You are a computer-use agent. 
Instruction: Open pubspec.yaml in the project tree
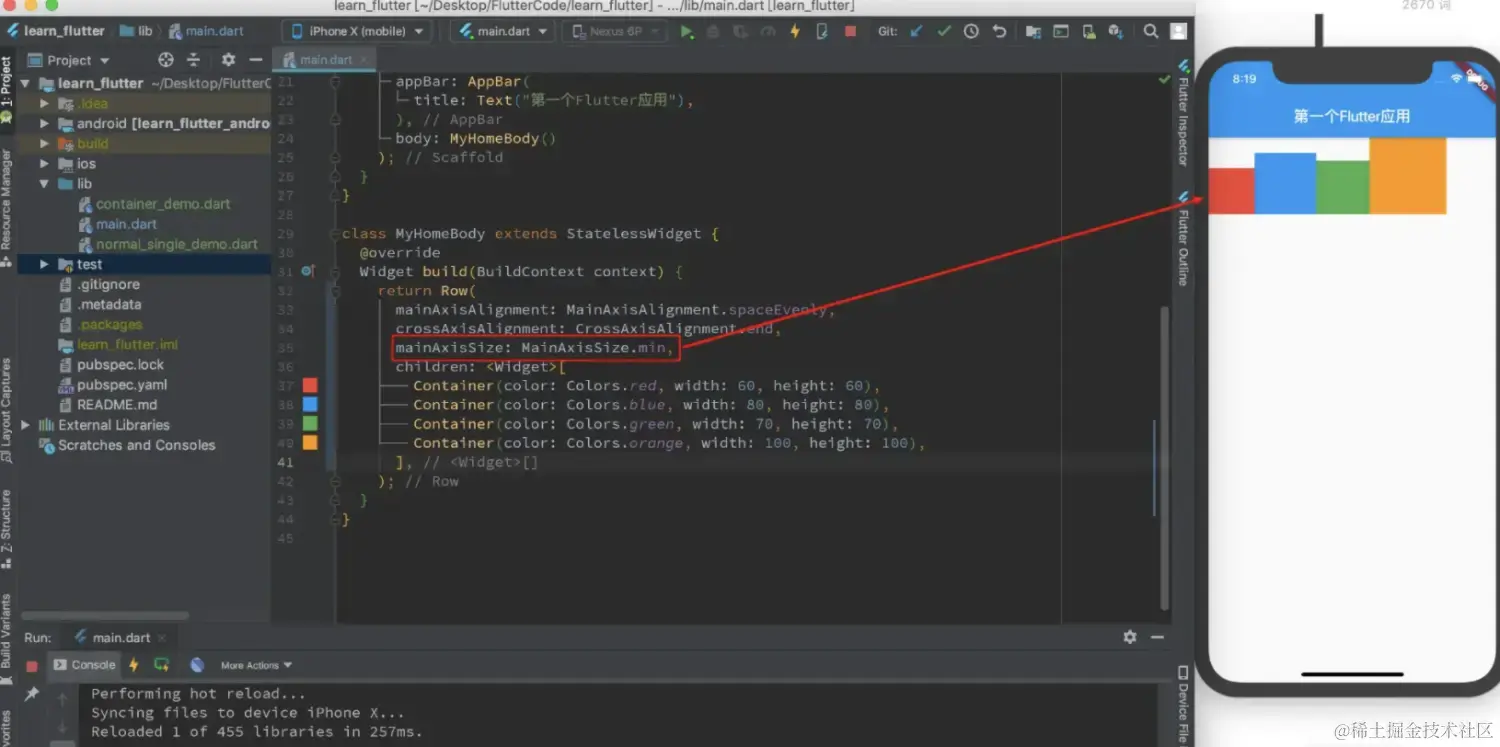[122, 385]
